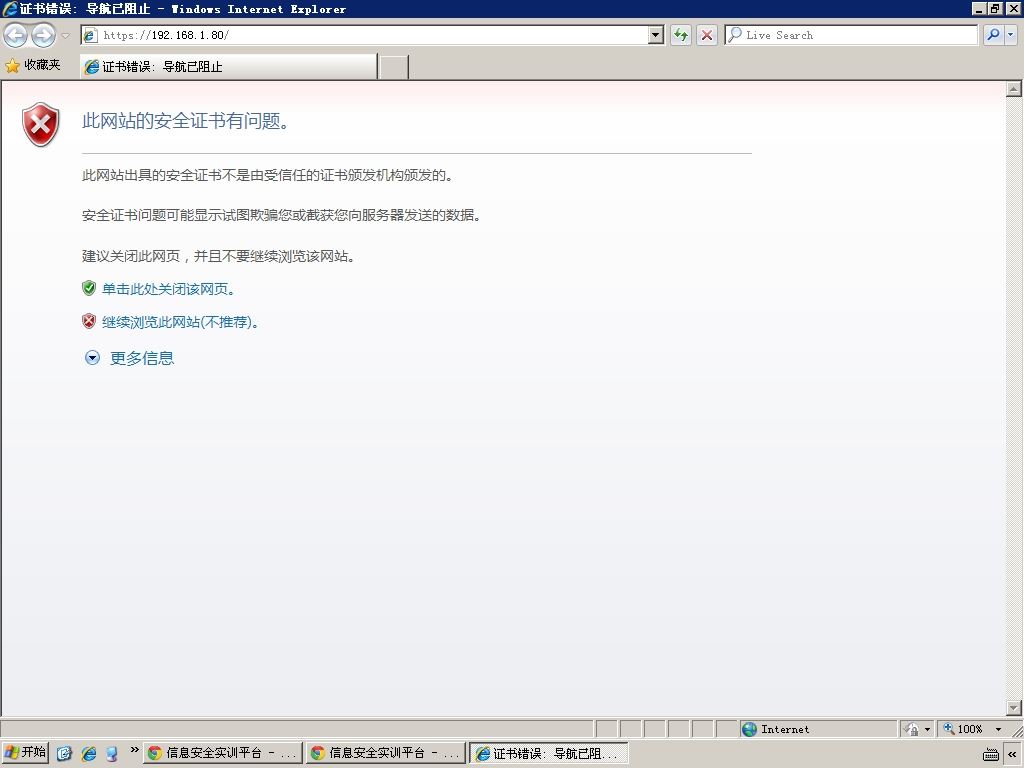Click the 100% zoom level button
The width and height of the screenshot is (1024, 768).
pyautogui.click(x=963, y=729)
